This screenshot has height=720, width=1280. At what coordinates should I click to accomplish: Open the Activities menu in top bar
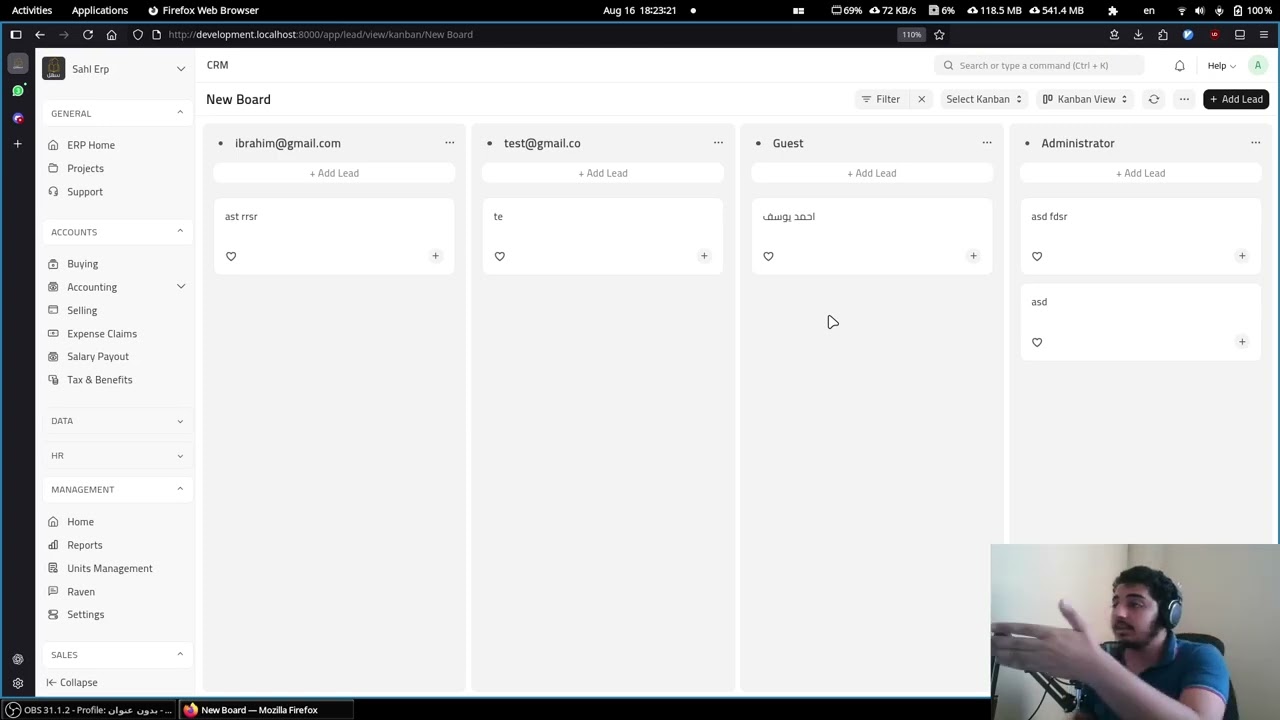[x=31, y=10]
